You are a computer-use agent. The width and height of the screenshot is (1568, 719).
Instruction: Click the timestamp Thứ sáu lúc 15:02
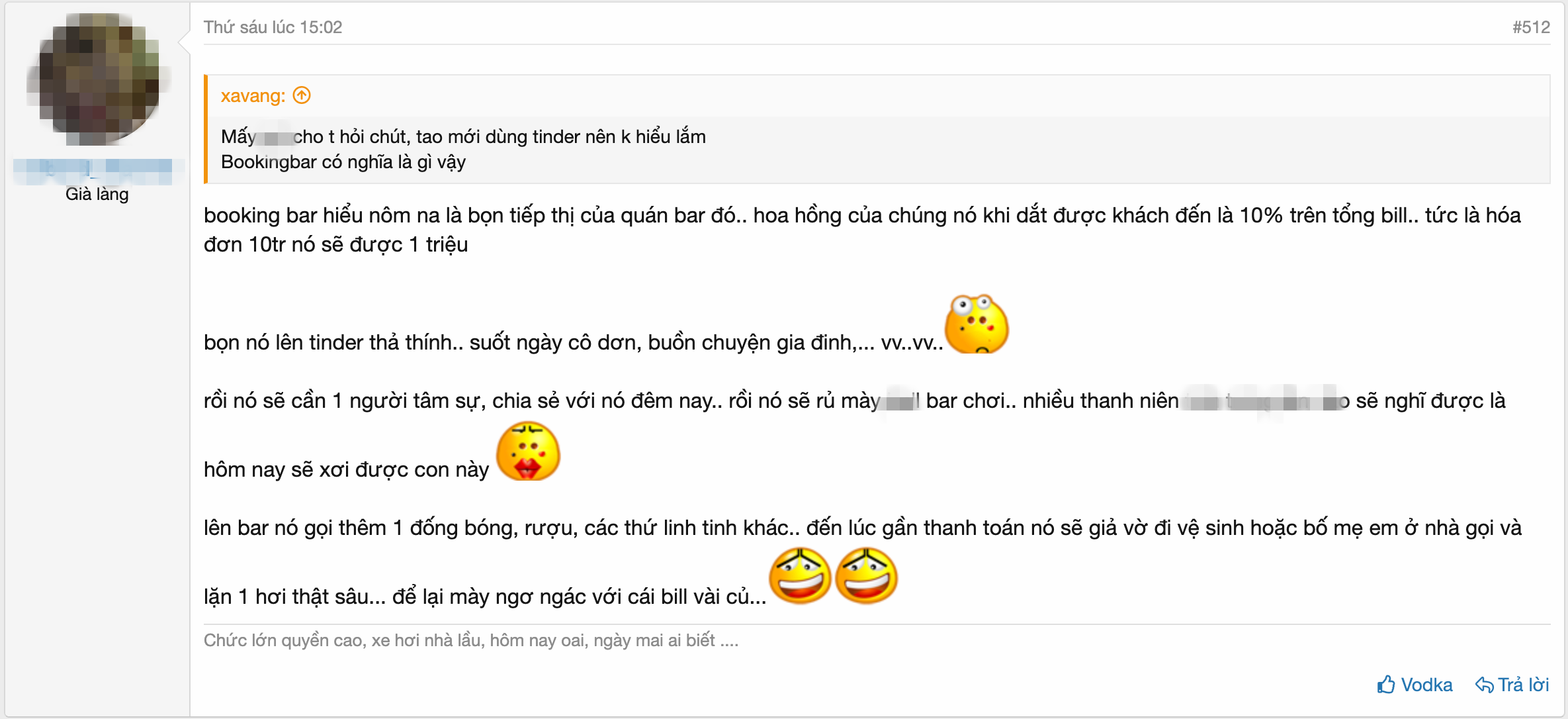click(273, 27)
